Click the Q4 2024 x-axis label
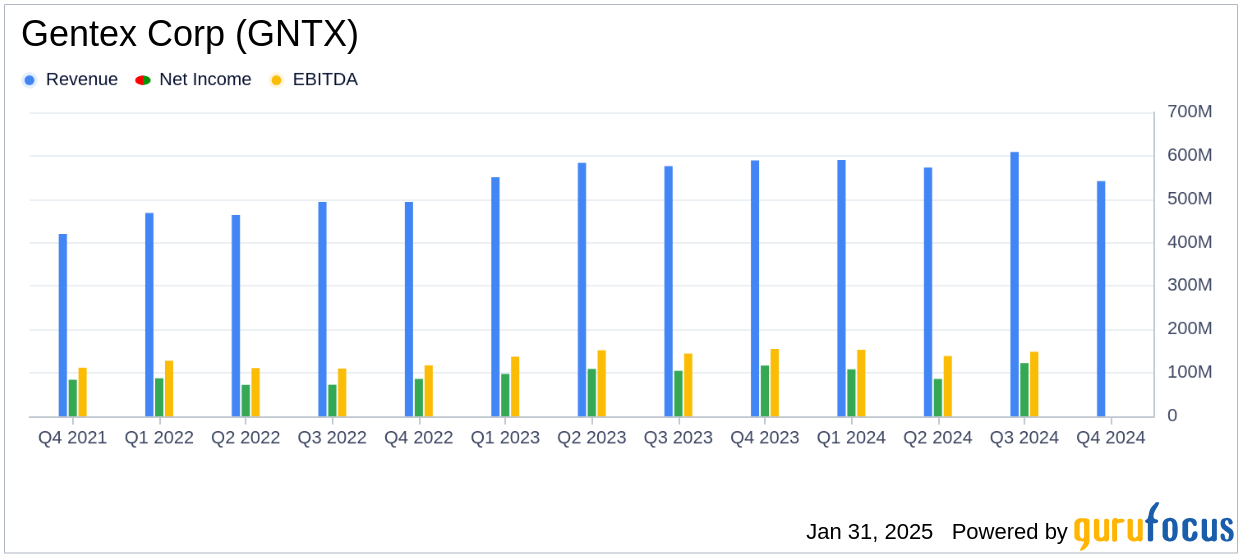This screenshot has height=557, width=1242. tap(1110, 438)
